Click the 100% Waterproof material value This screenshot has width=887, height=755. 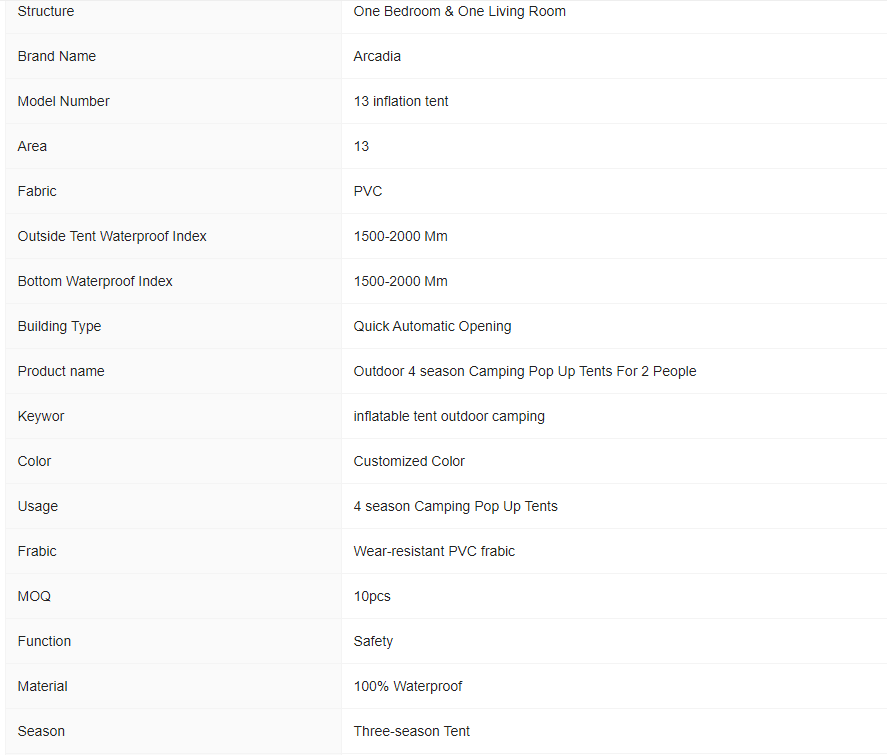pyautogui.click(x=408, y=686)
